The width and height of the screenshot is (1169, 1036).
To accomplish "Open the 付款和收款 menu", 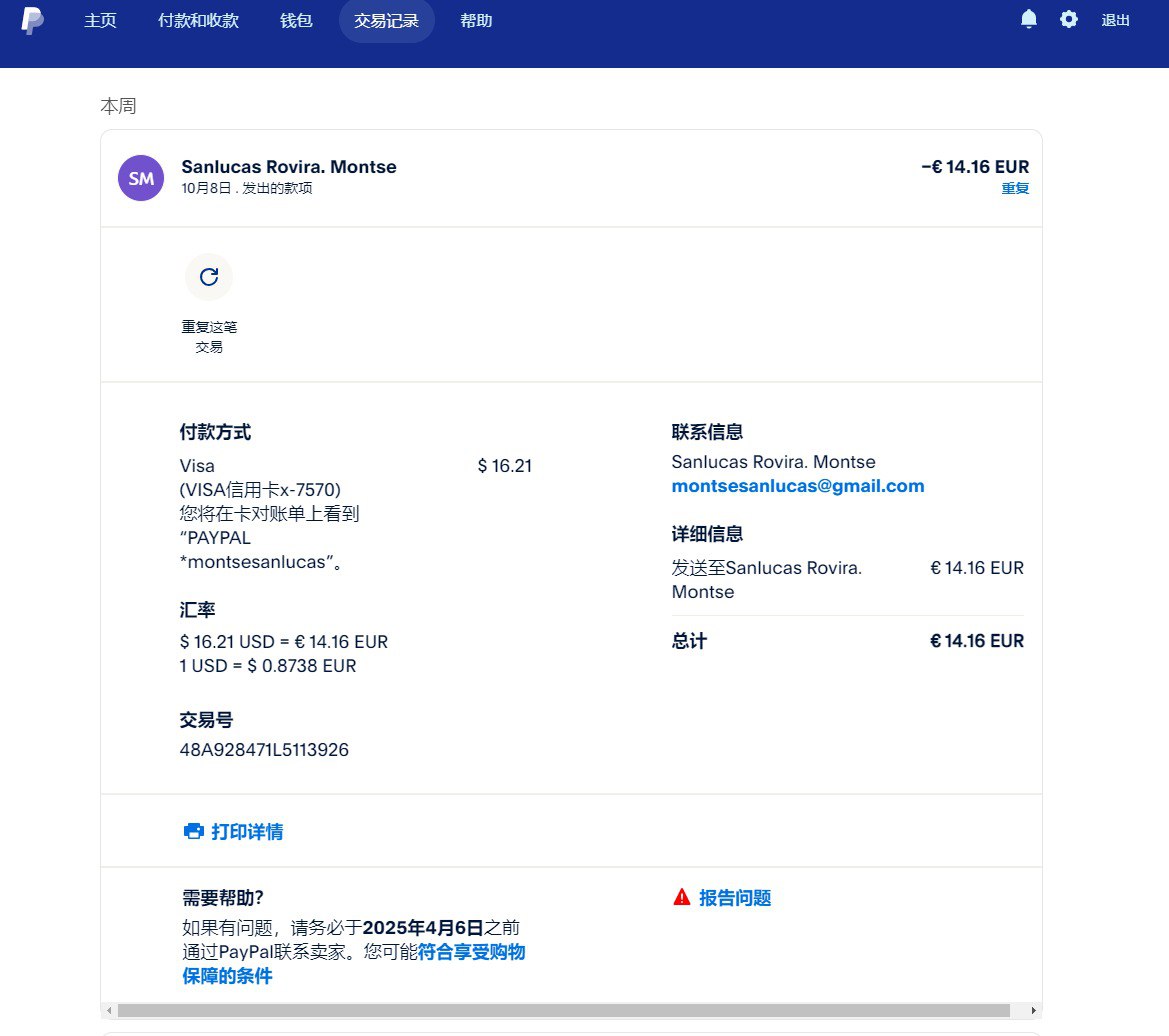I will click(x=198, y=21).
